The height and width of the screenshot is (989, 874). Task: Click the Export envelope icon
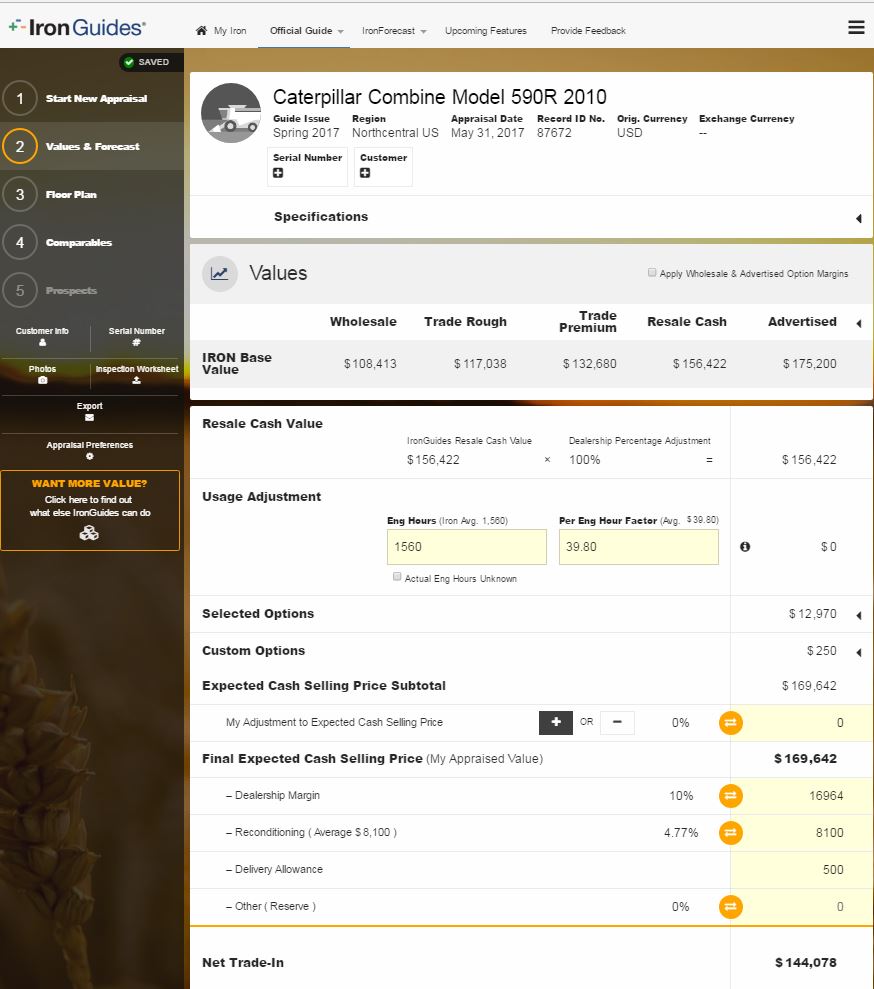pos(90,418)
